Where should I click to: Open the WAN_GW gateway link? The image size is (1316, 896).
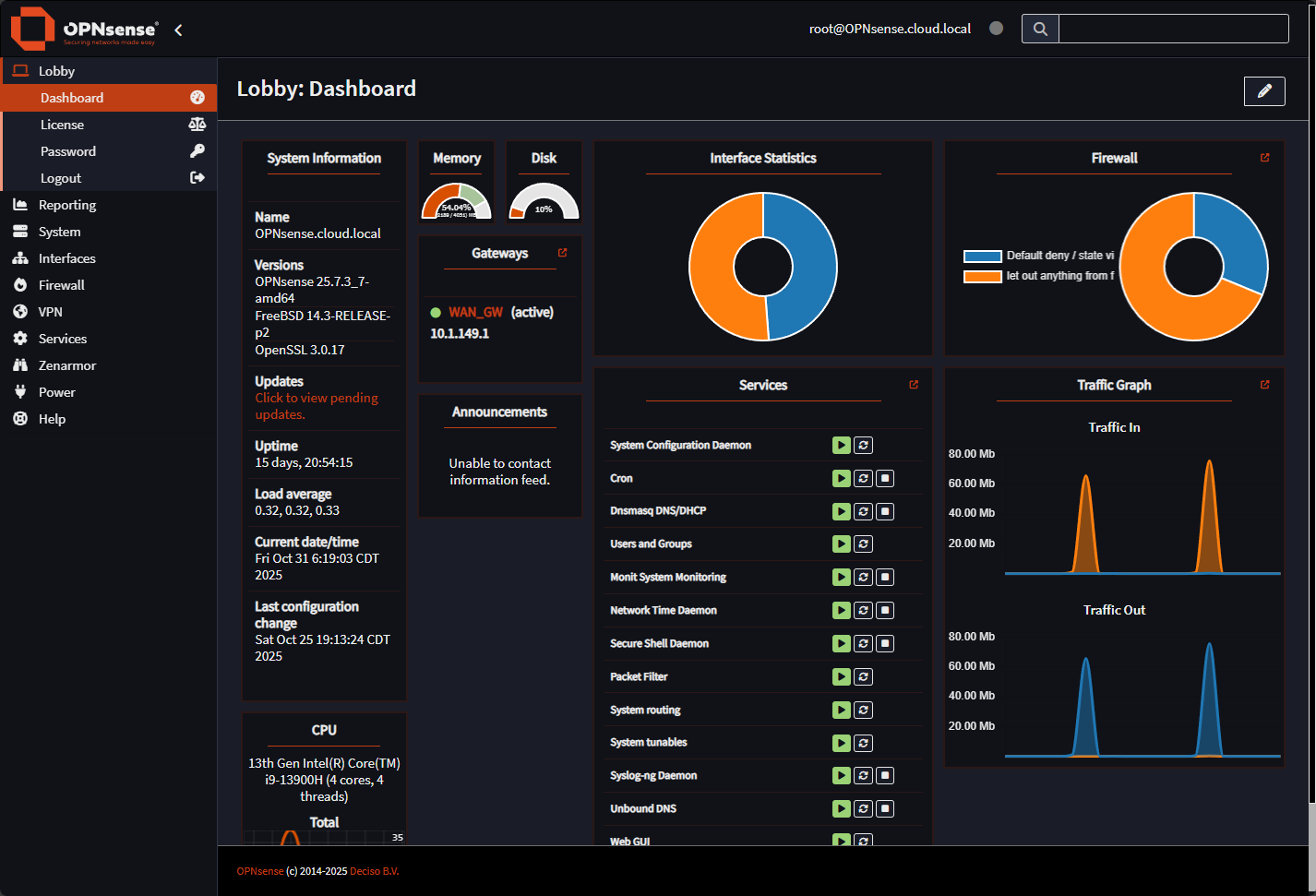click(476, 312)
